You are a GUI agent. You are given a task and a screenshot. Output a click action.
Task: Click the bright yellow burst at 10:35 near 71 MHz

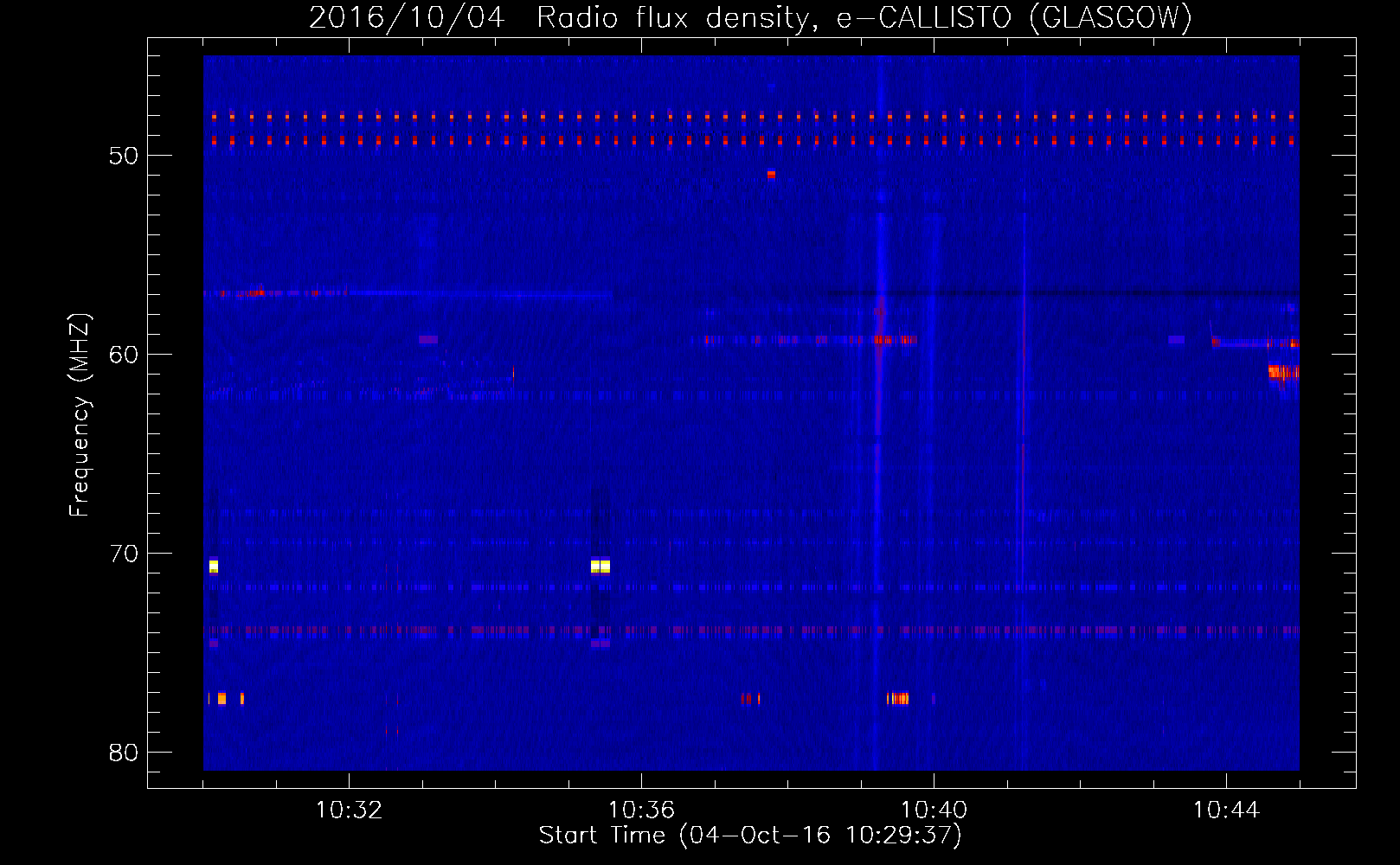[600, 567]
